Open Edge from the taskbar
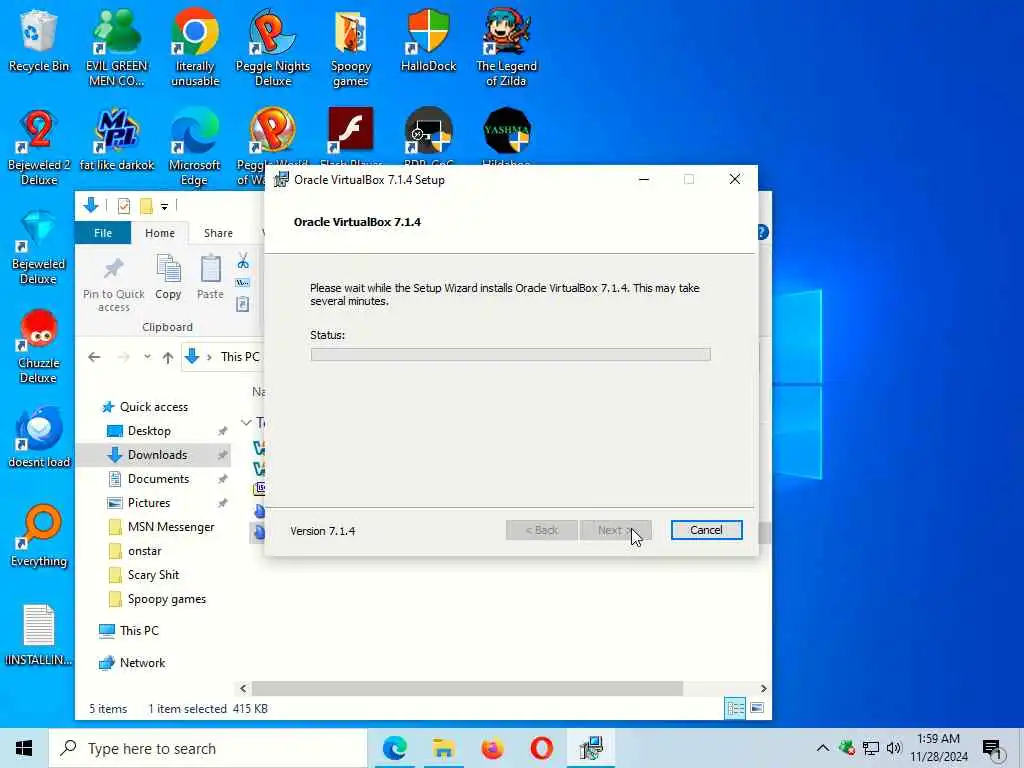1024x768 pixels. 394,748
